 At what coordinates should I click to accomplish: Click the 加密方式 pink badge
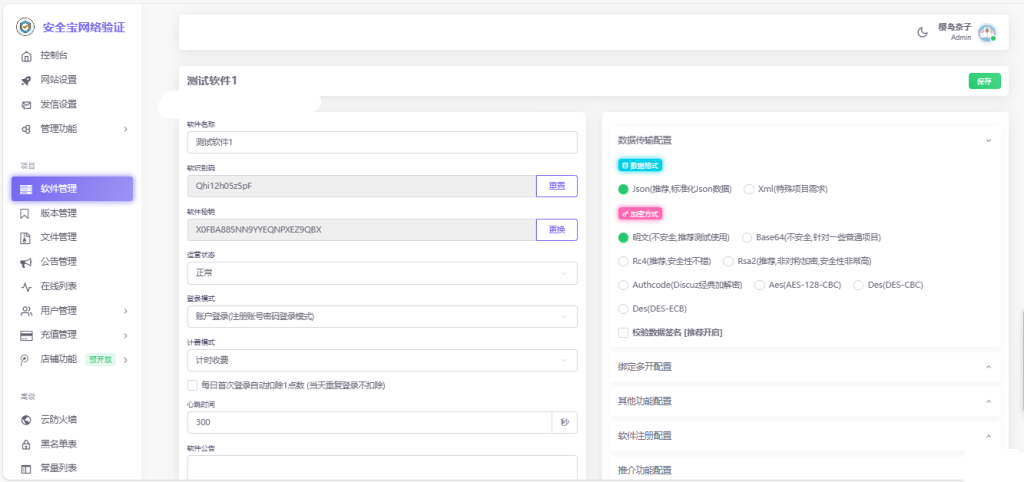pos(641,214)
